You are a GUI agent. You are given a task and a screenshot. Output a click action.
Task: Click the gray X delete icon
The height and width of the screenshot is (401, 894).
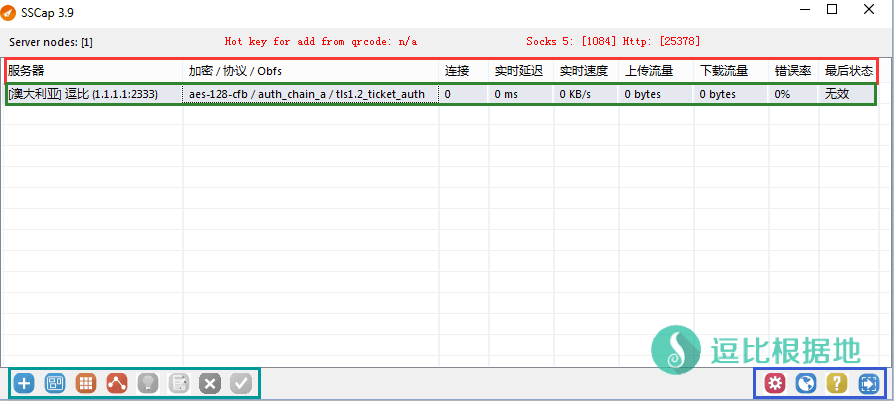pos(209,383)
